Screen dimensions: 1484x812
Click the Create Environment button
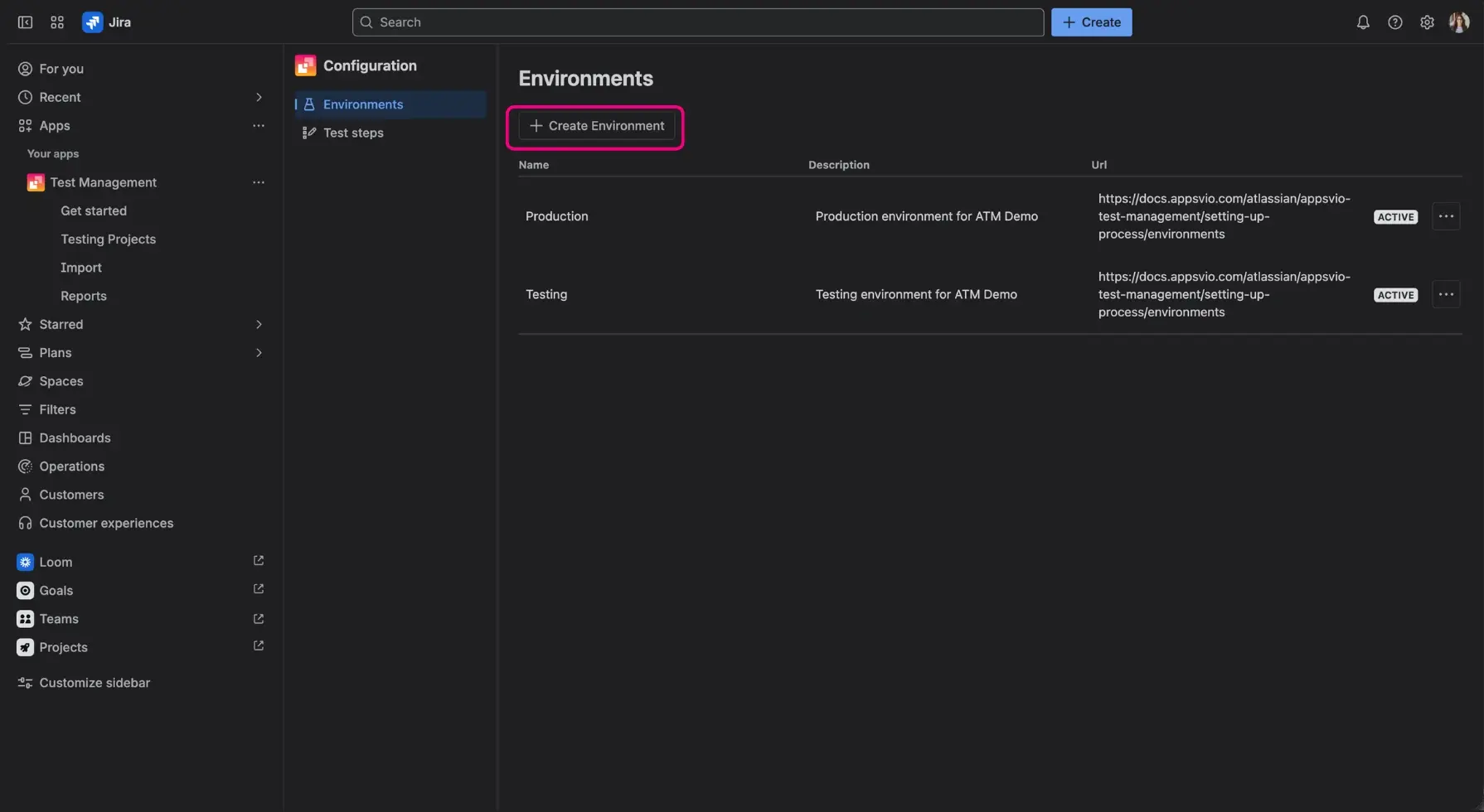[596, 126]
